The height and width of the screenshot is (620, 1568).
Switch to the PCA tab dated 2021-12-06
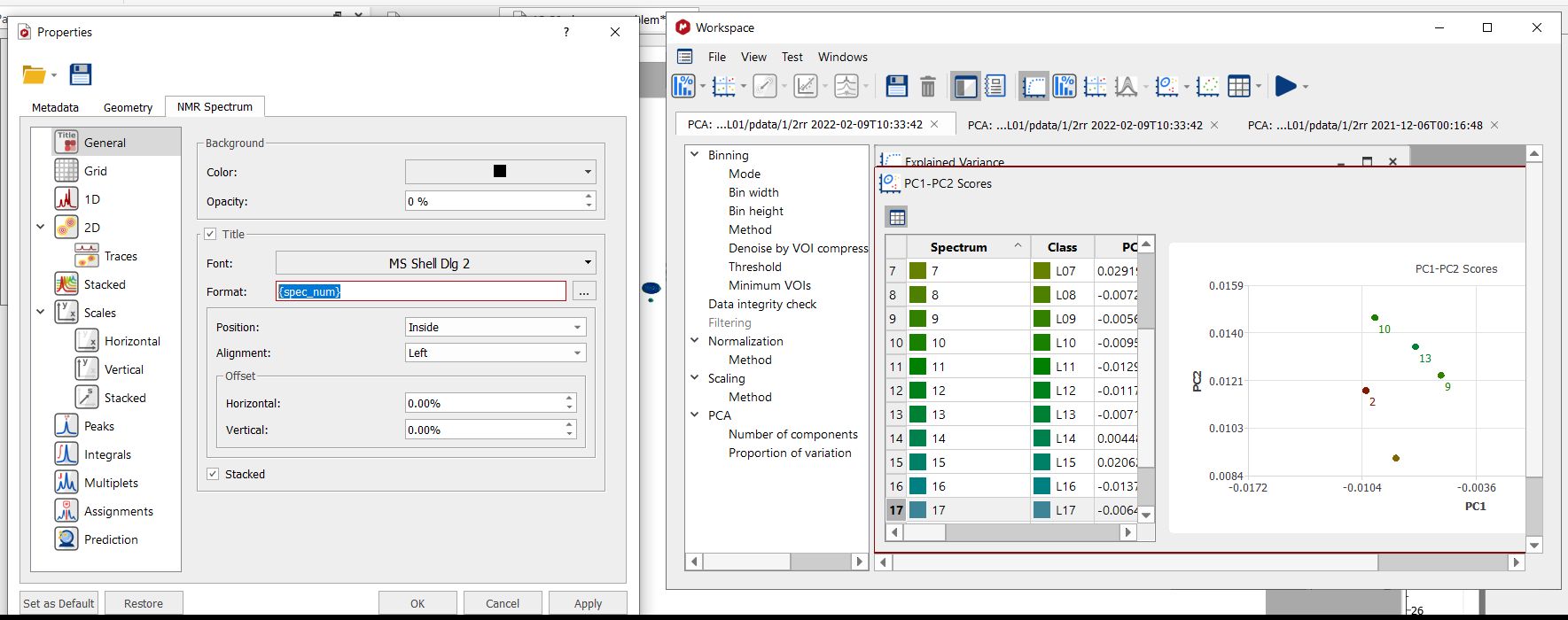(1365, 125)
